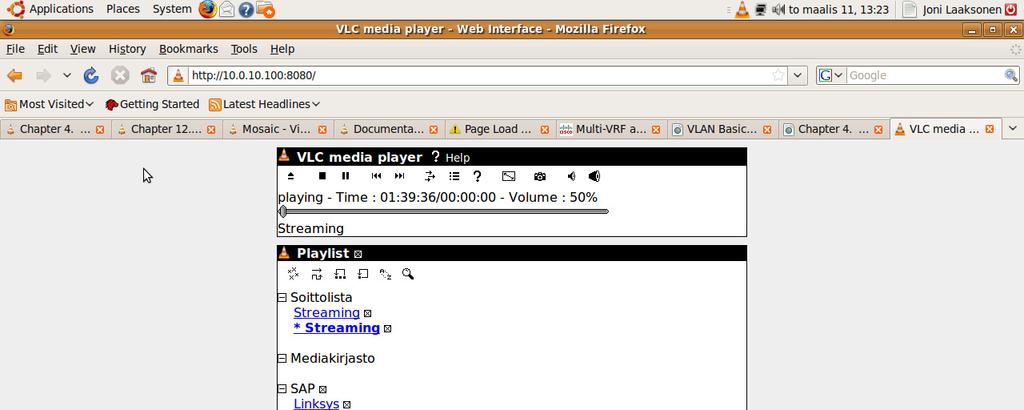The width and height of the screenshot is (1024, 410).
Task: Go back with the Firefox back arrow
Action: (14, 76)
